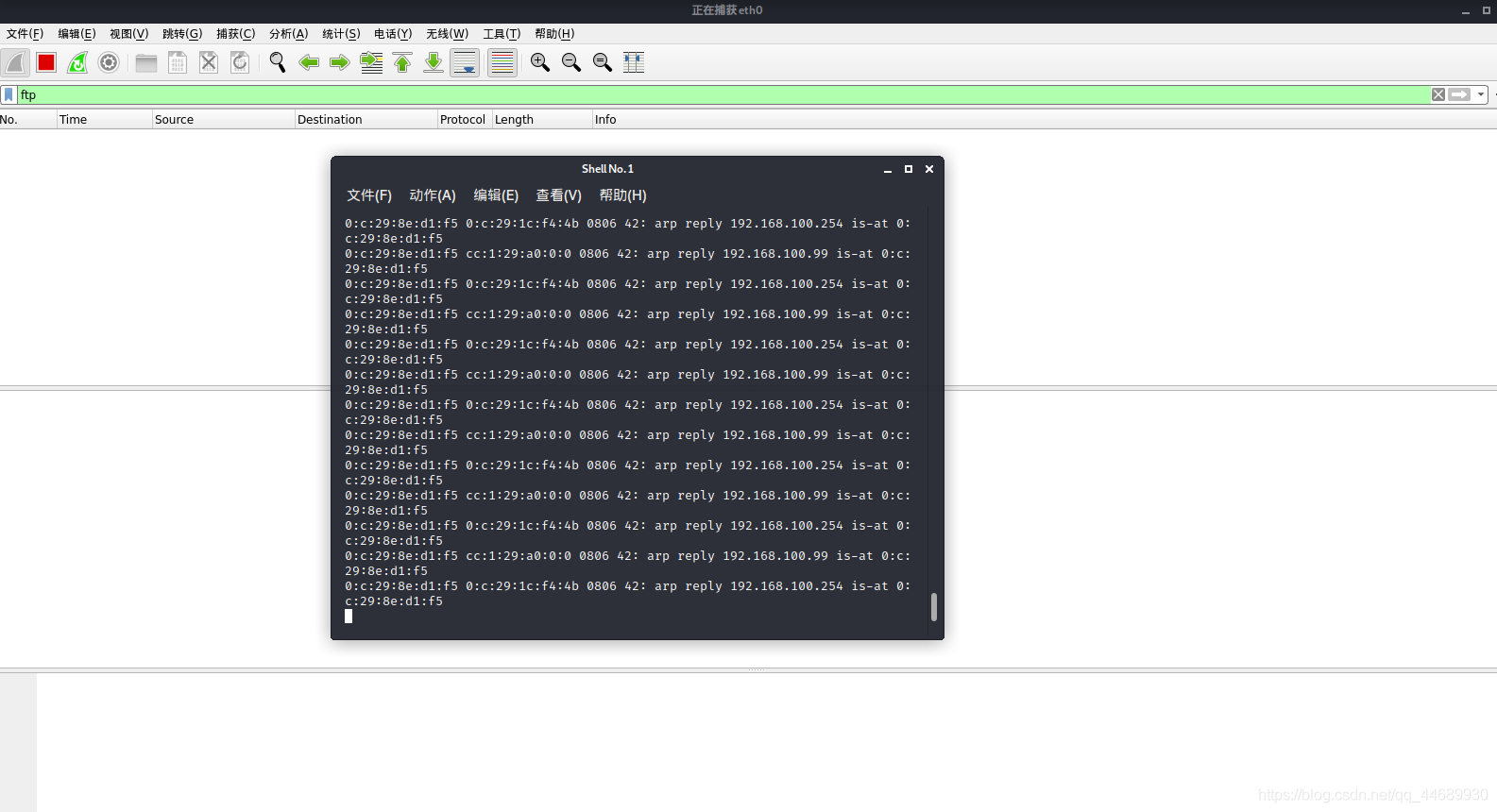Click the start capture shark fin icon

[x=15, y=62]
